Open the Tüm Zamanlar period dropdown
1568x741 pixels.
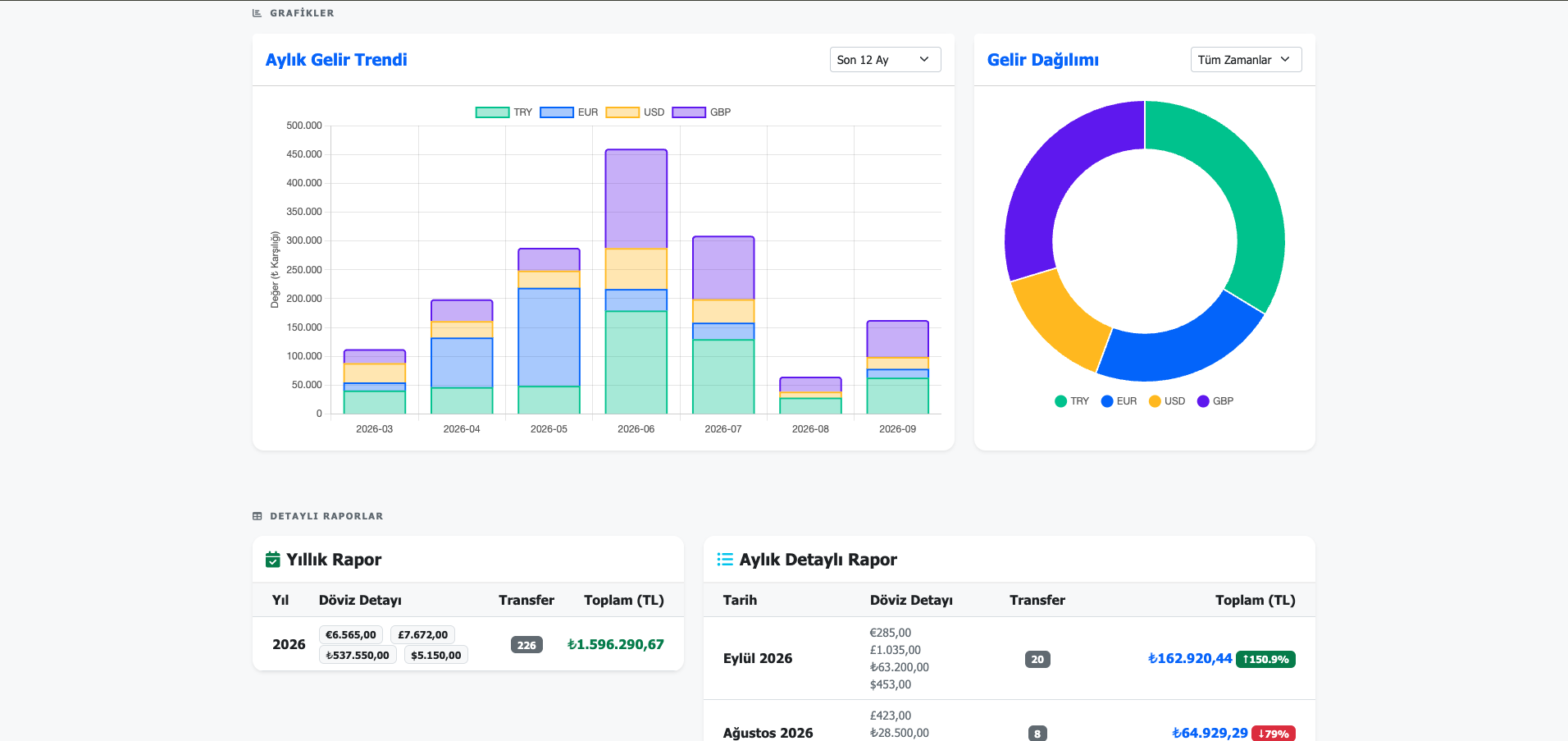(1246, 60)
